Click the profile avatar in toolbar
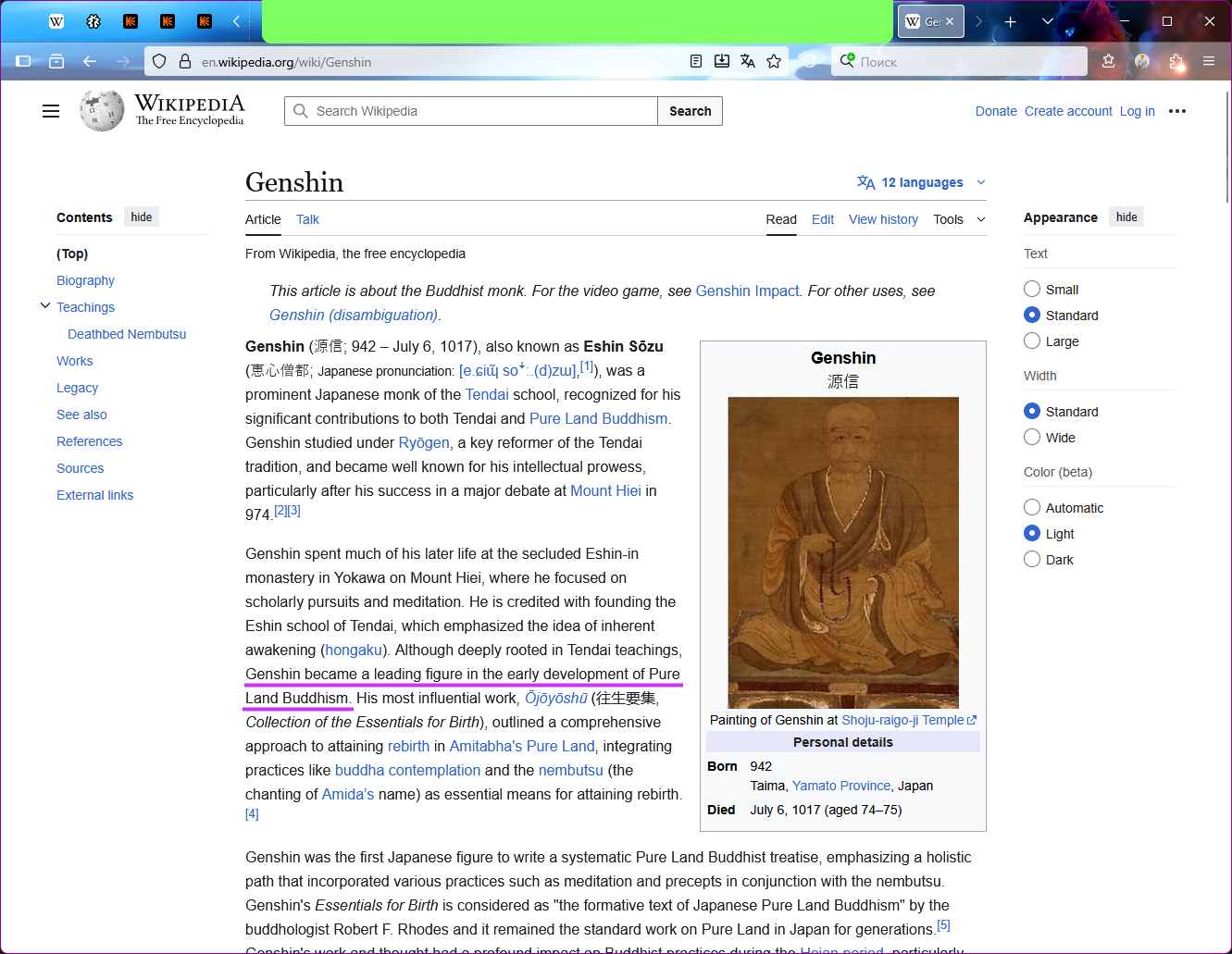The image size is (1232, 954). tap(1142, 61)
